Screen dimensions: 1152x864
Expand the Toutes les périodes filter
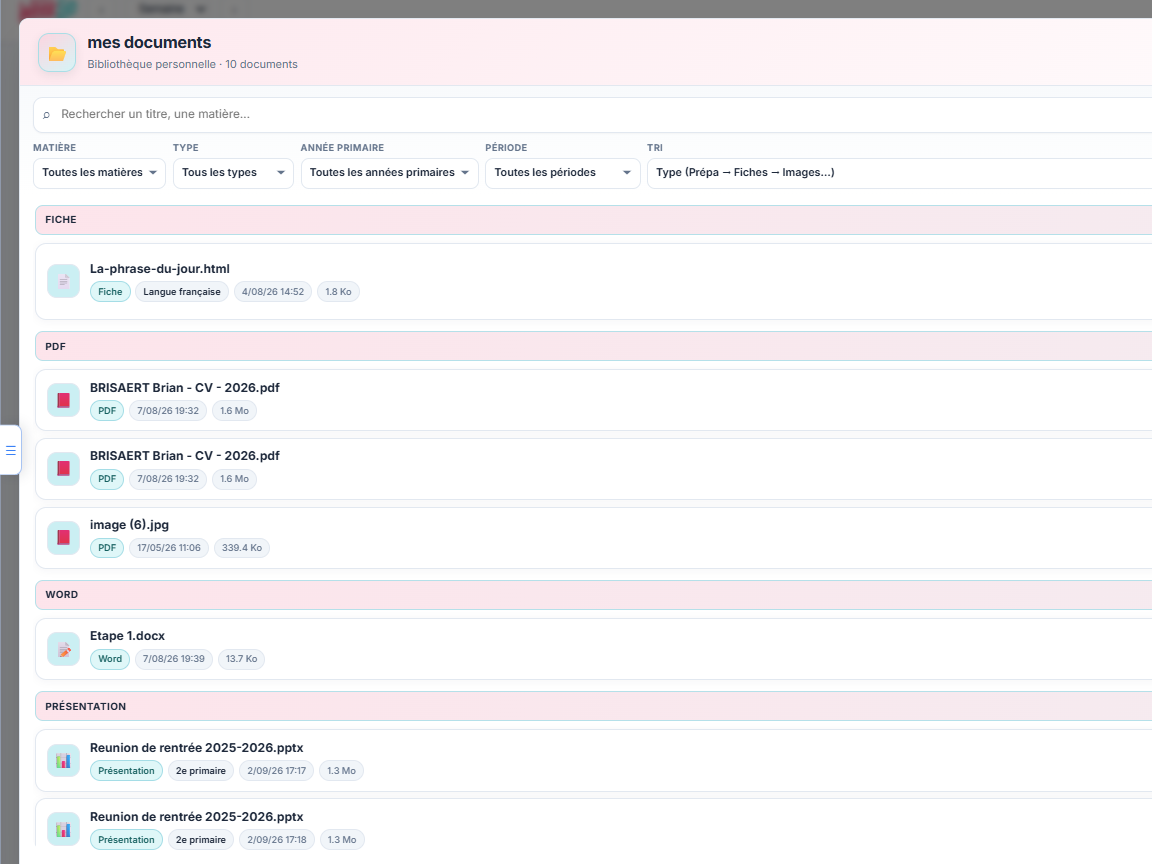563,173
